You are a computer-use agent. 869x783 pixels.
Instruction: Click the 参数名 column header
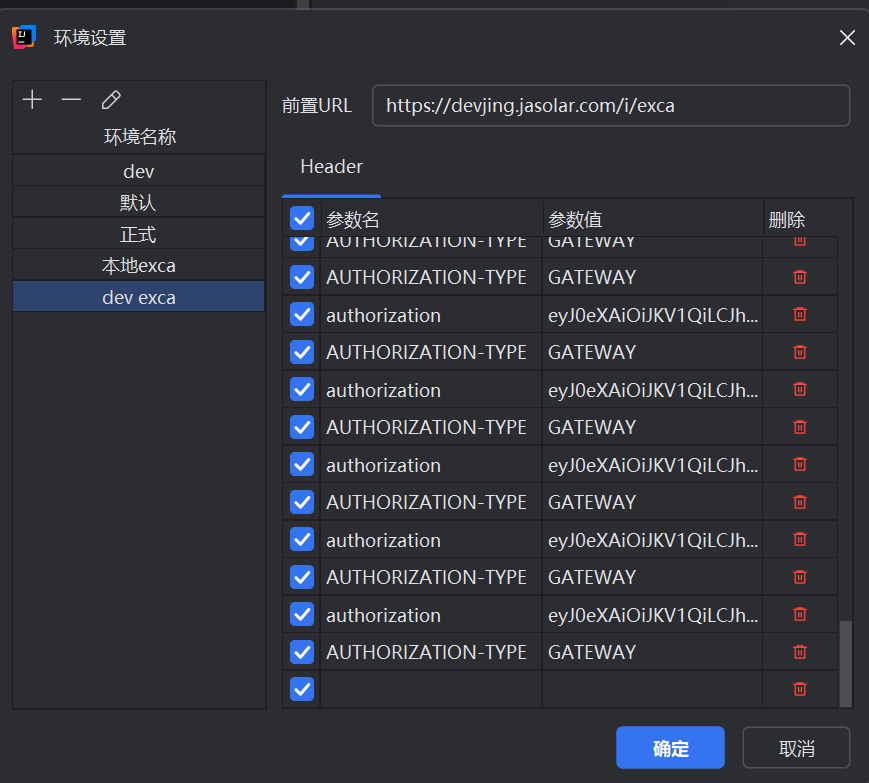[431, 219]
